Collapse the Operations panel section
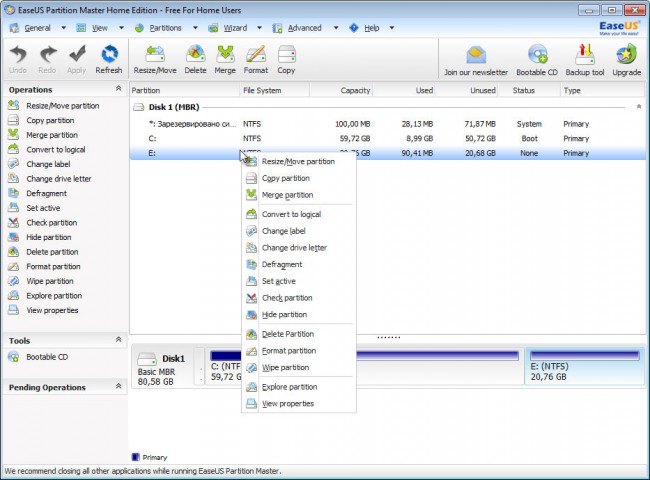Screen dimensions: 650x480 (x=119, y=90)
